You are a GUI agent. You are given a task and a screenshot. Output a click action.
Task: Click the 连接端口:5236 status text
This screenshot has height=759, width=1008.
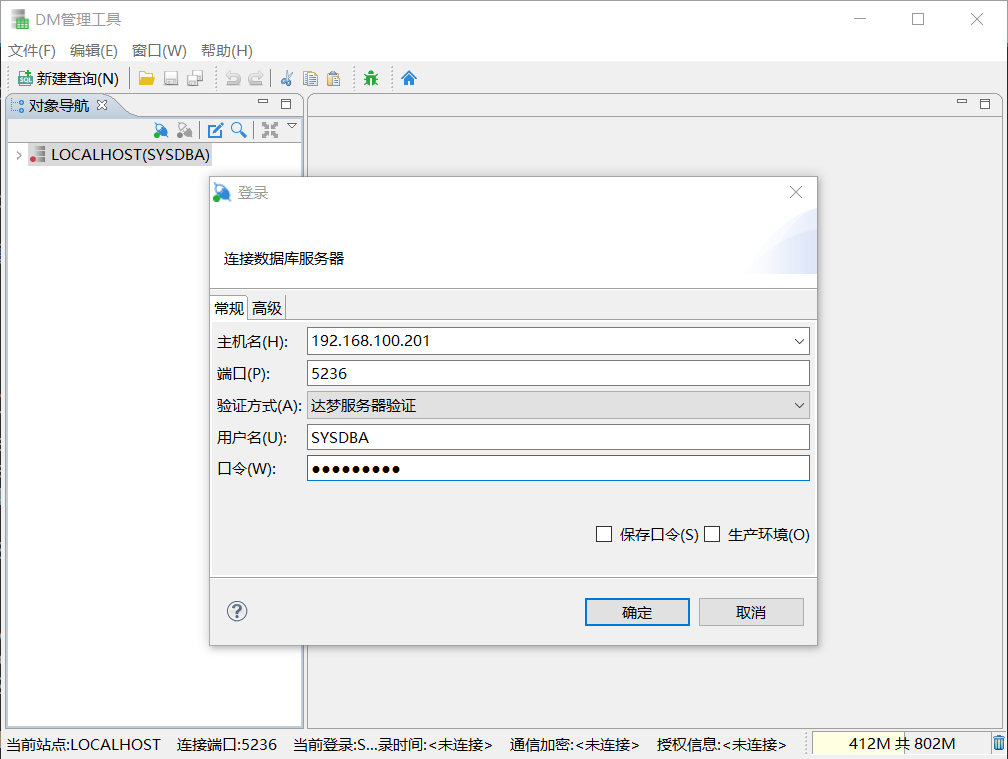point(226,744)
